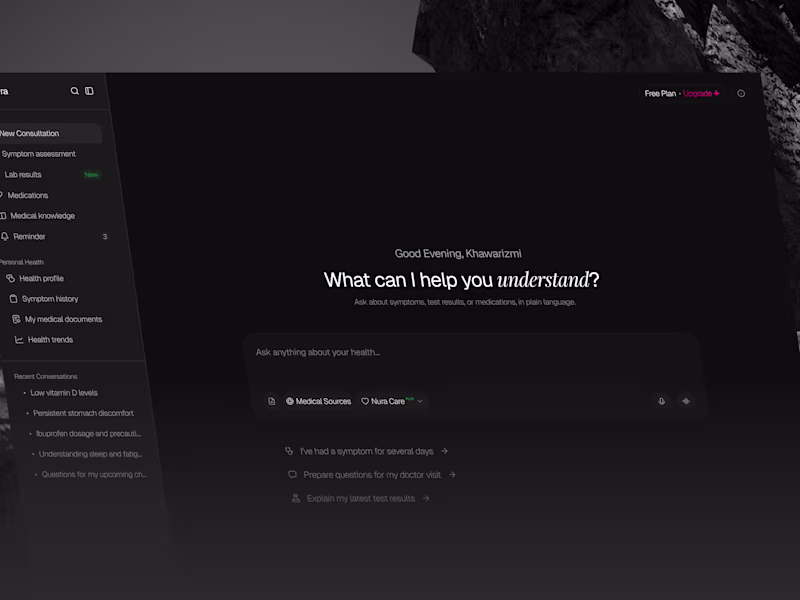Click the Medical knowledge book icon

click(x=3, y=216)
